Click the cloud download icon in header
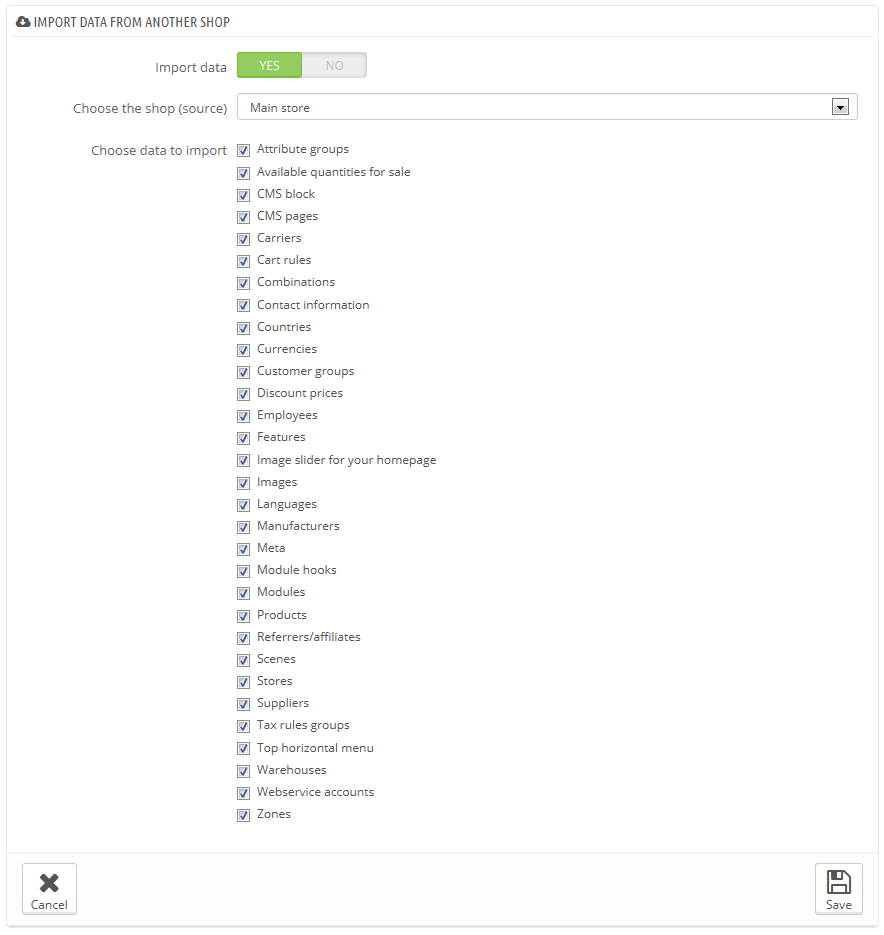Image resolution: width=884 pixels, height=935 pixels. (x=23, y=22)
